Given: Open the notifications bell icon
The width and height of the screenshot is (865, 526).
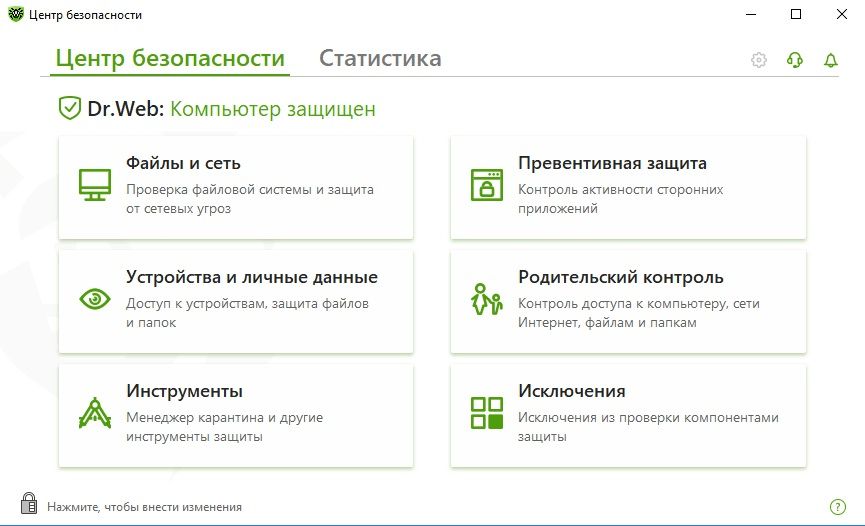Looking at the screenshot, I should (830, 60).
